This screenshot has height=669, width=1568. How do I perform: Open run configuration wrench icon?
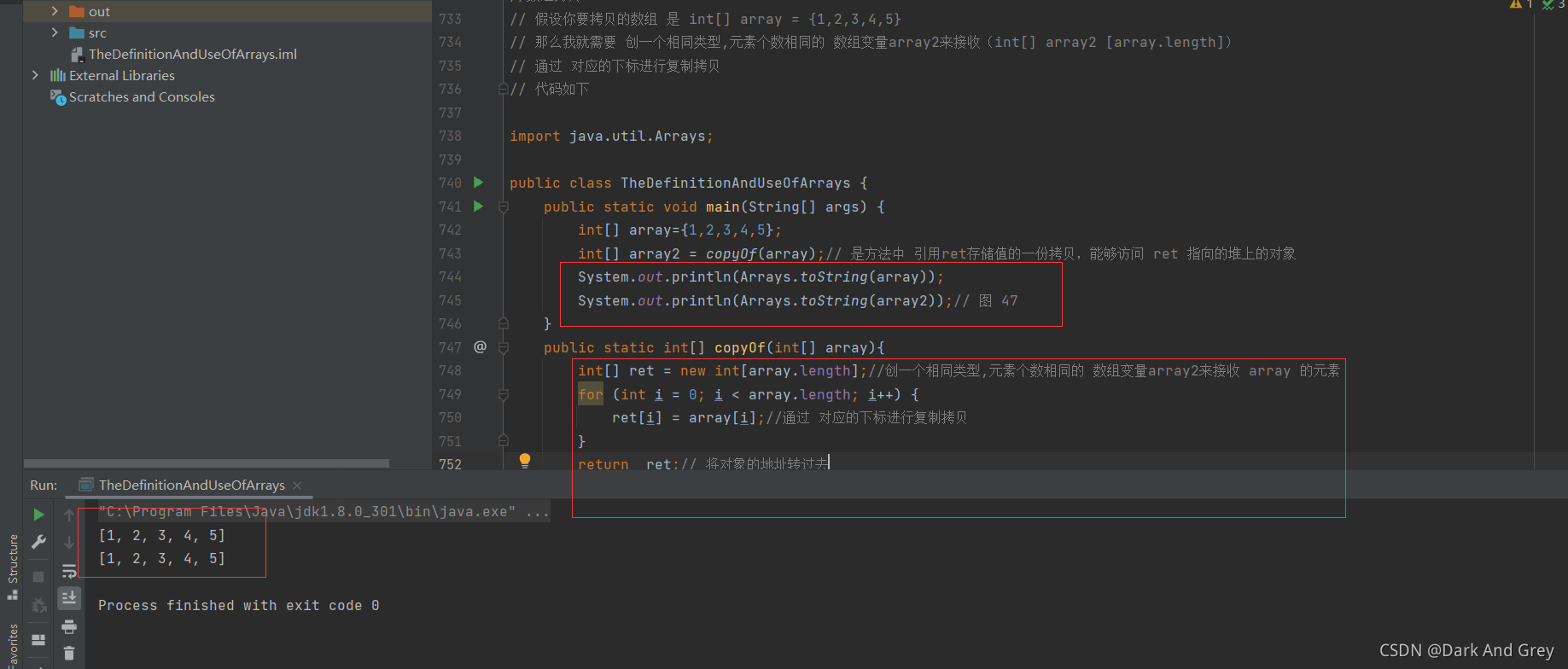(38, 542)
